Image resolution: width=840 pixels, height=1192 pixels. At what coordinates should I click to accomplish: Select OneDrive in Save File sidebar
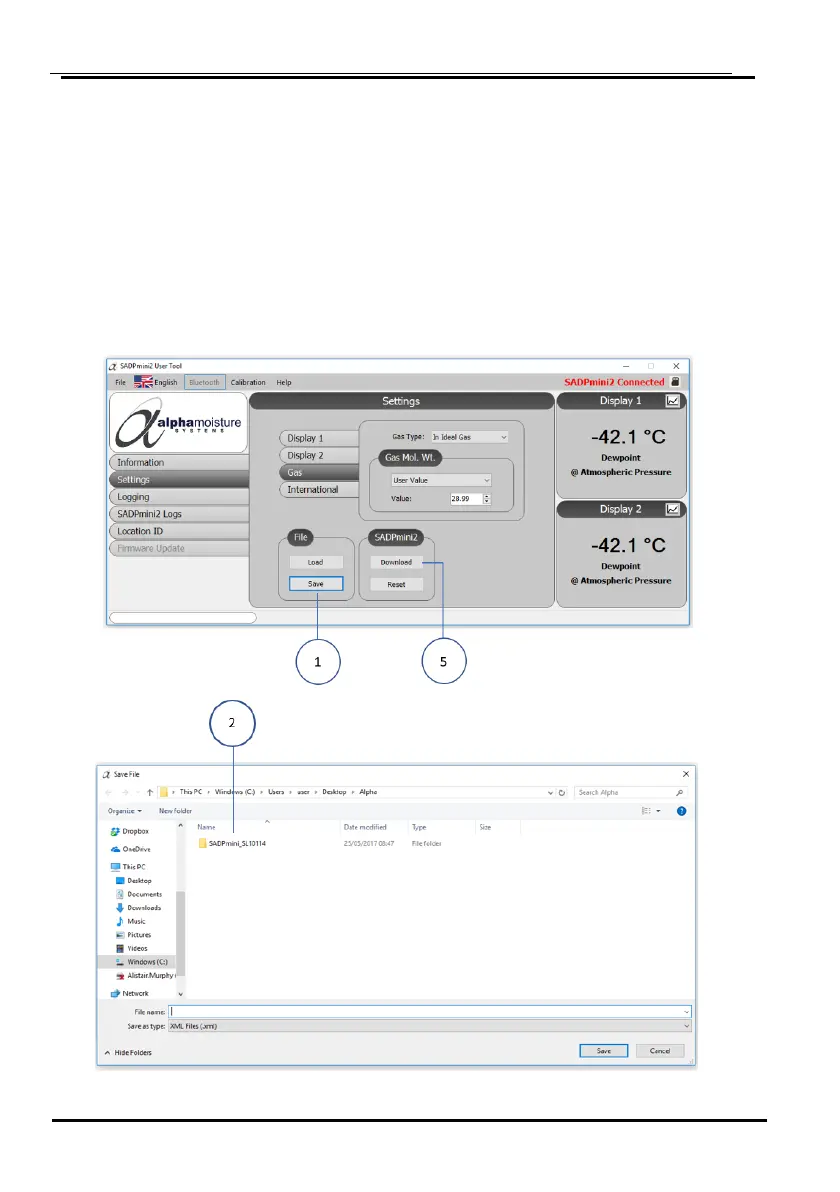click(131, 849)
